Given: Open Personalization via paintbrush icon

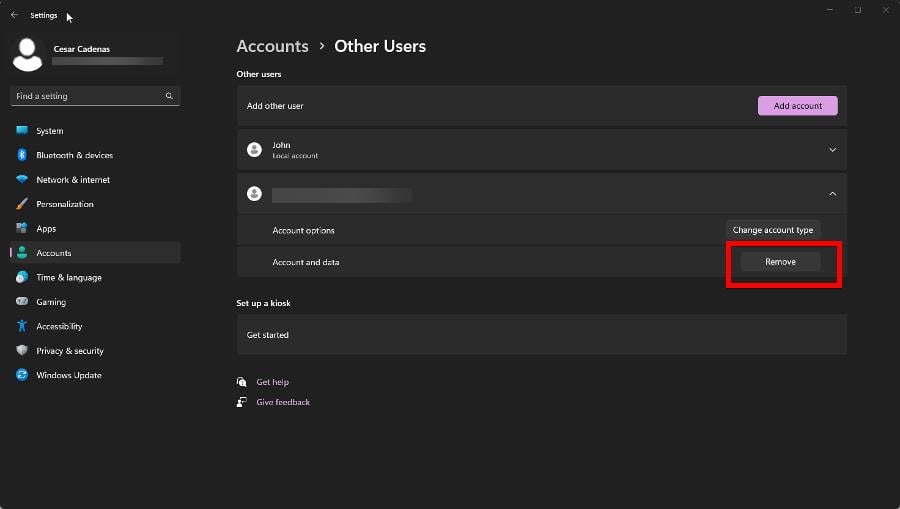Looking at the screenshot, I should click(x=22, y=204).
